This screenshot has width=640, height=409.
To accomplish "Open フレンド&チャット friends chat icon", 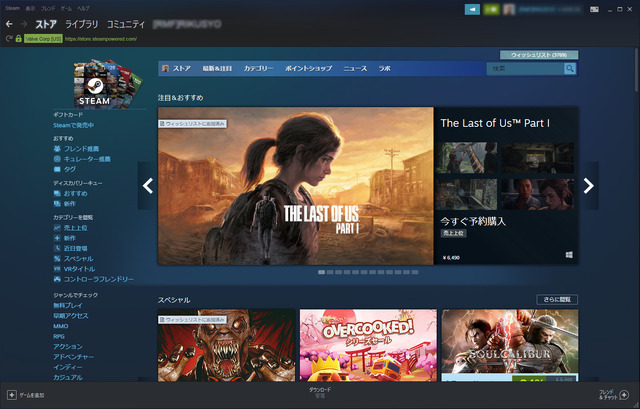I will tap(624, 395).
